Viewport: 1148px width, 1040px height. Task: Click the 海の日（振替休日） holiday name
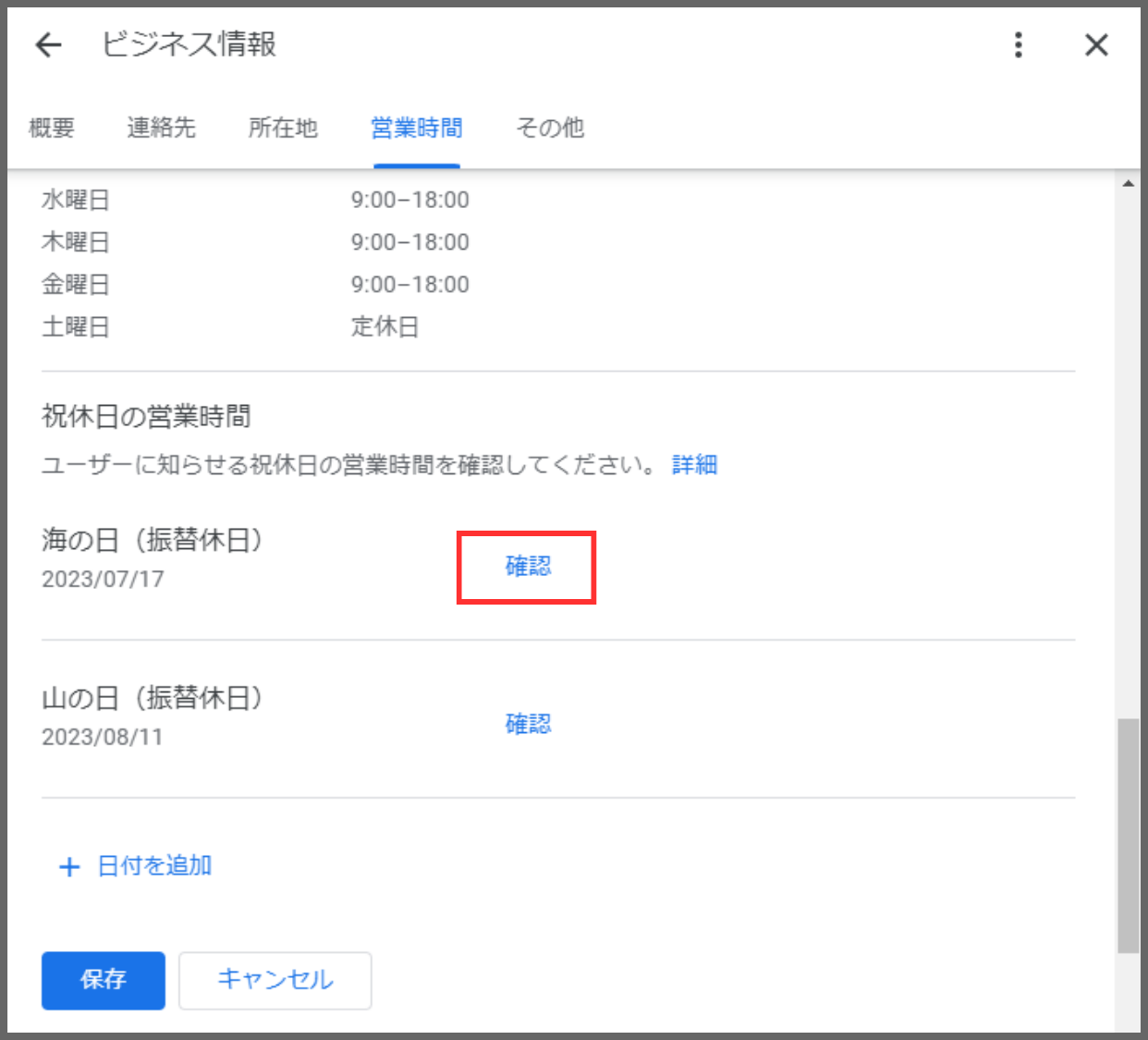pos(153,540)
